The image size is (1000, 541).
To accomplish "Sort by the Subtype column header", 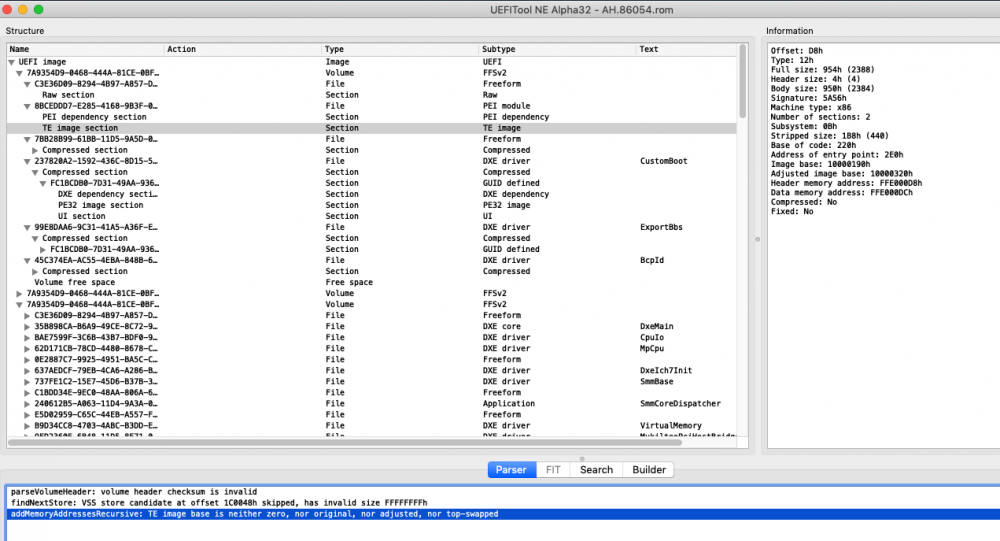I will point(557,49).
